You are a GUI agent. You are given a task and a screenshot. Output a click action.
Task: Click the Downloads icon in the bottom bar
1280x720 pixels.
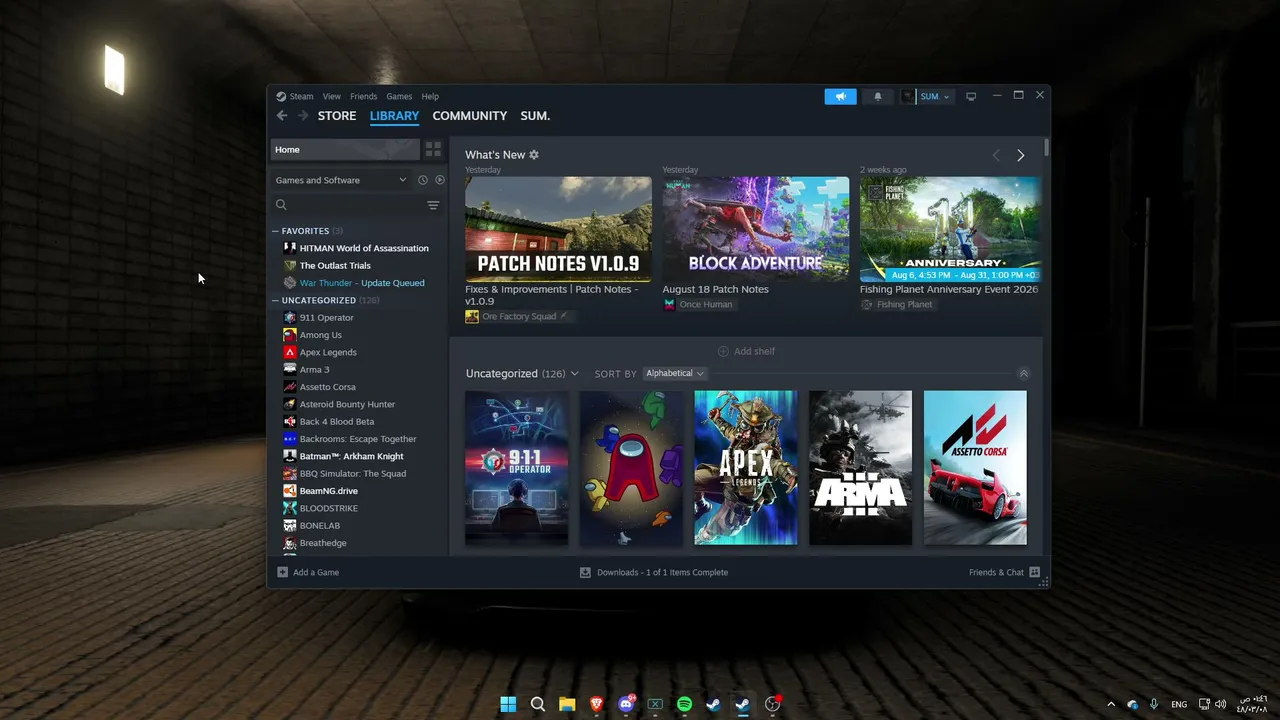(x=585, y=572)
